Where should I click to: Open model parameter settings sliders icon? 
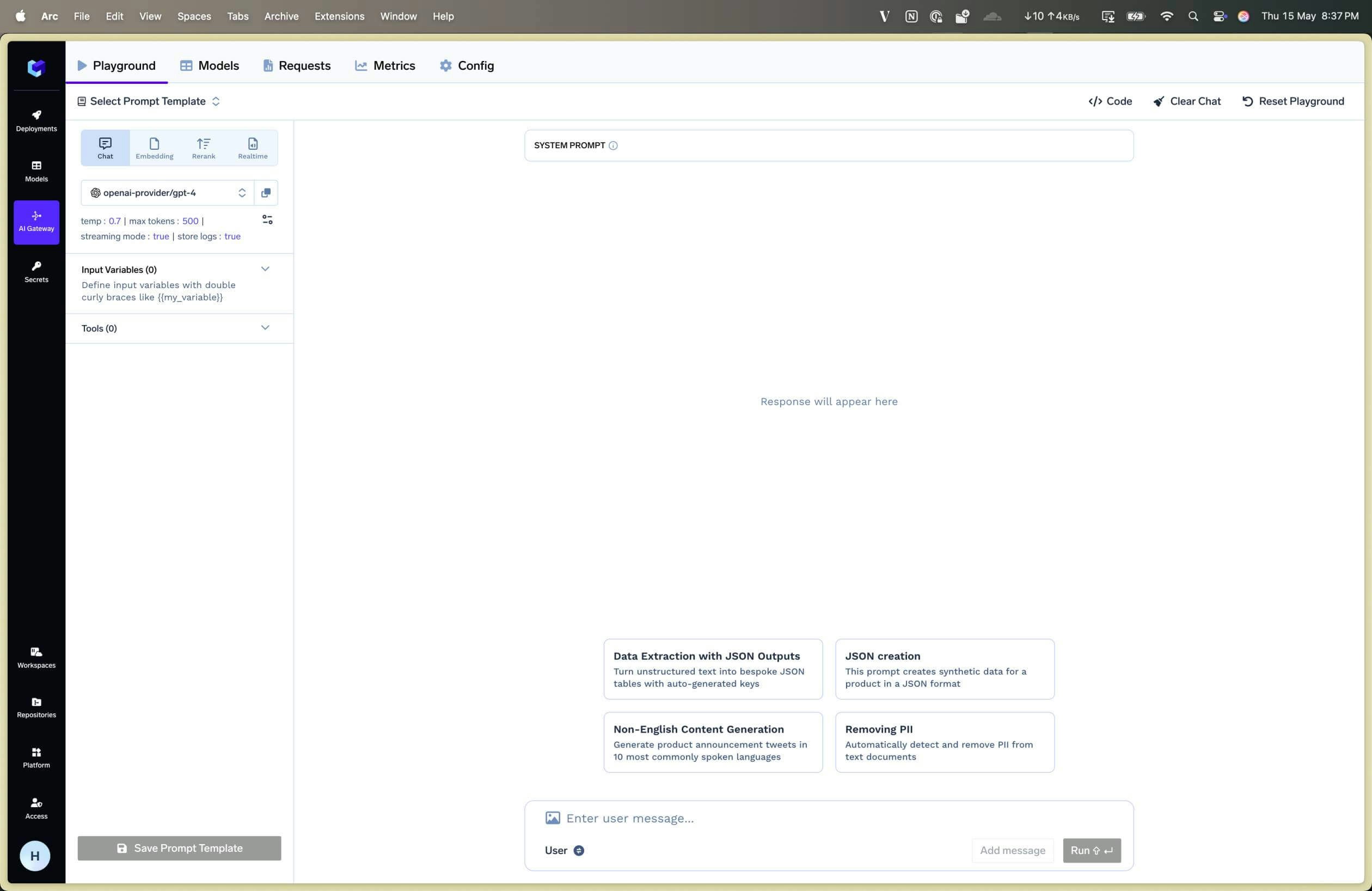pos(267,219)
